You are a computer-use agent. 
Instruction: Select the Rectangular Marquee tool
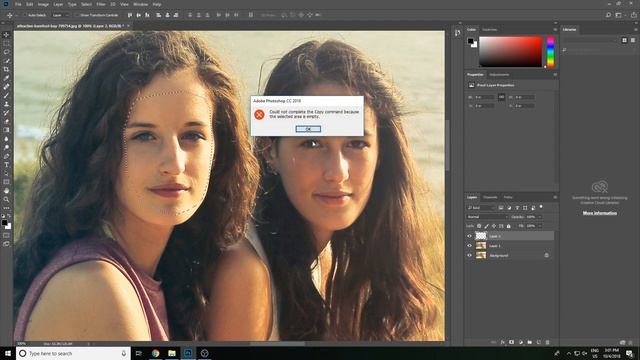(x=6, y=43)
